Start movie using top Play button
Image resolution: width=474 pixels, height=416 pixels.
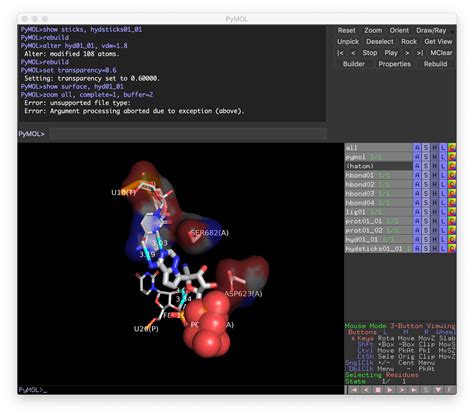[x=391, y=53]
